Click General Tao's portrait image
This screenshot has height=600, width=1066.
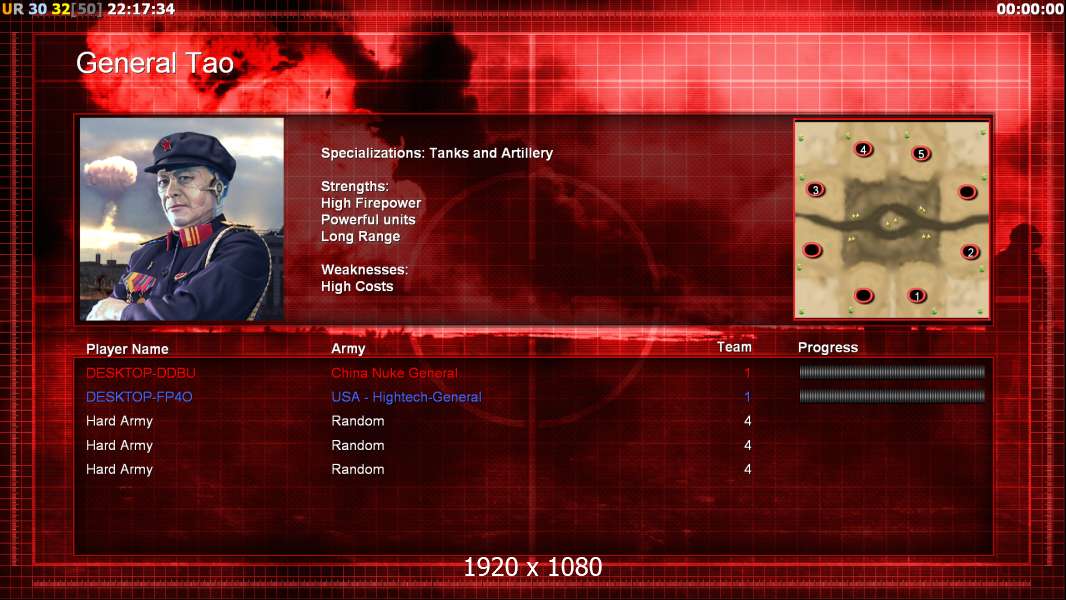(182, 219)
